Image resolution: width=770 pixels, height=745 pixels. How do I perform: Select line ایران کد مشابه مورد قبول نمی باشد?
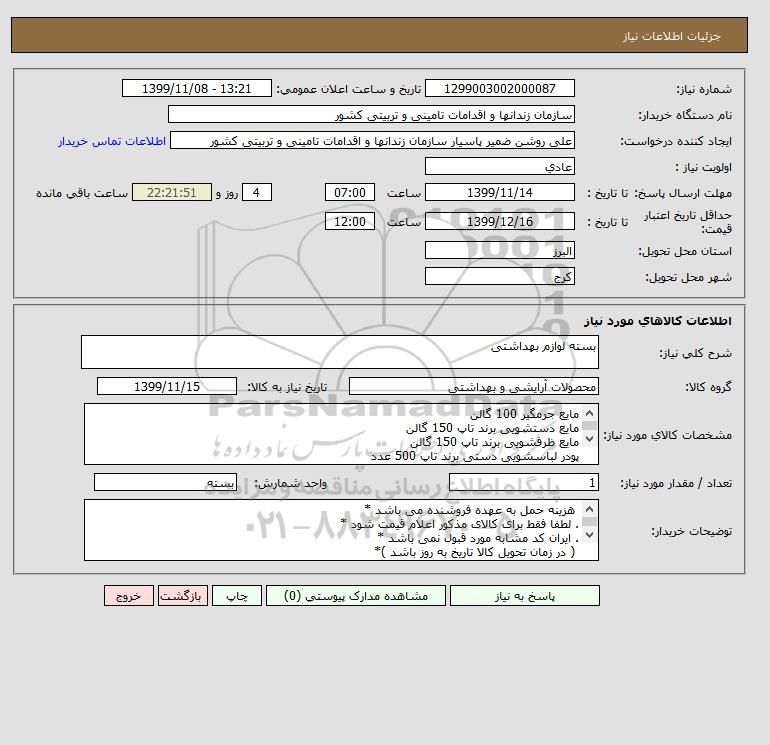click(478, 538)
